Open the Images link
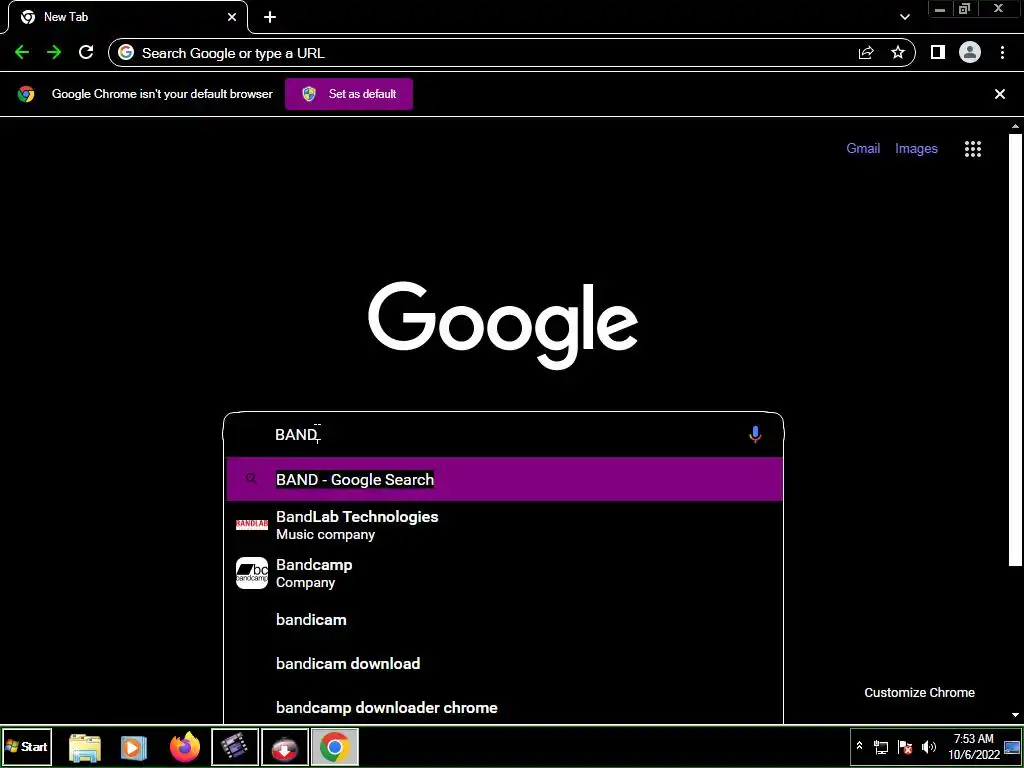Viewport: 1024px width, 768px height. (916, 148)
